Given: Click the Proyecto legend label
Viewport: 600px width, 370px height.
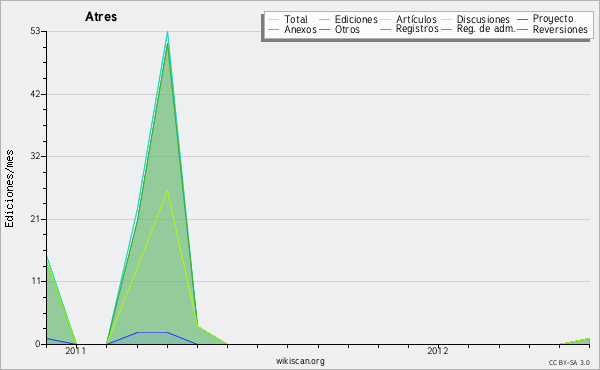Looking at the screenshot, I should [553, 18].
